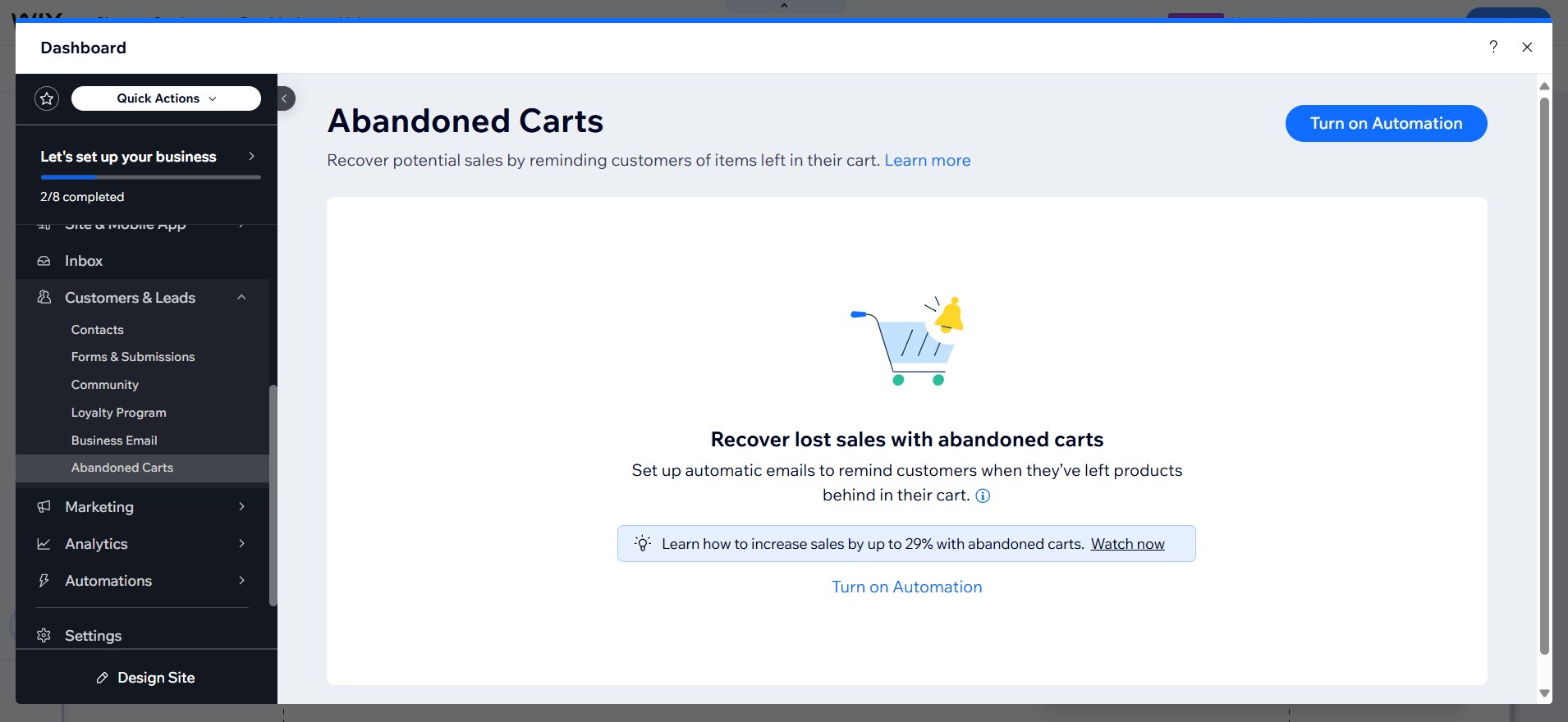Image resolution: width=1568 pixels, height=722 pixels.
Task: Click the chevron at the top of the editor
Action: (784, 6)
